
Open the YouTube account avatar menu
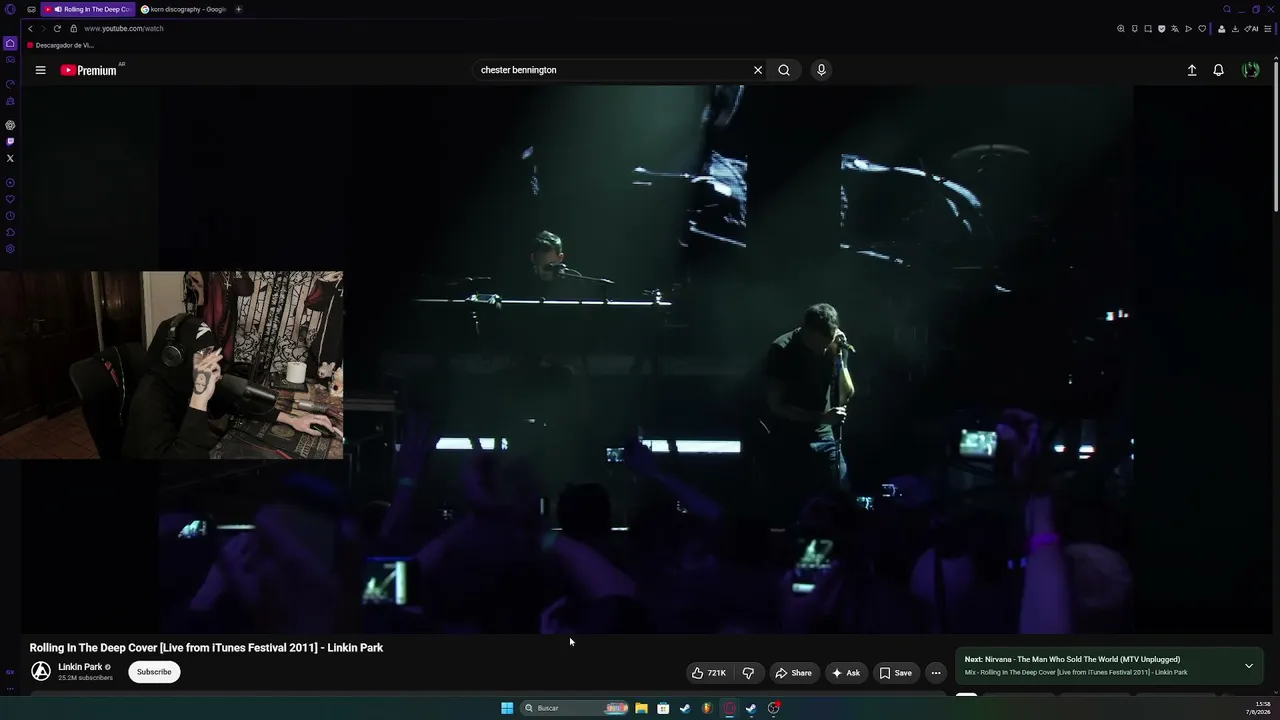(1250, 70)
